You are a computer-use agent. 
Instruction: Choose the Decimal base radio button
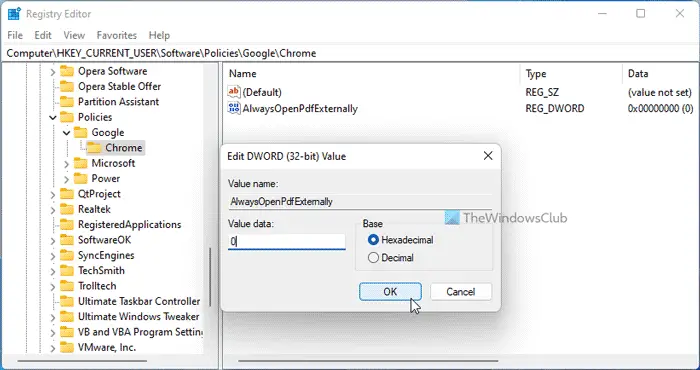click(x=373, y=258)
